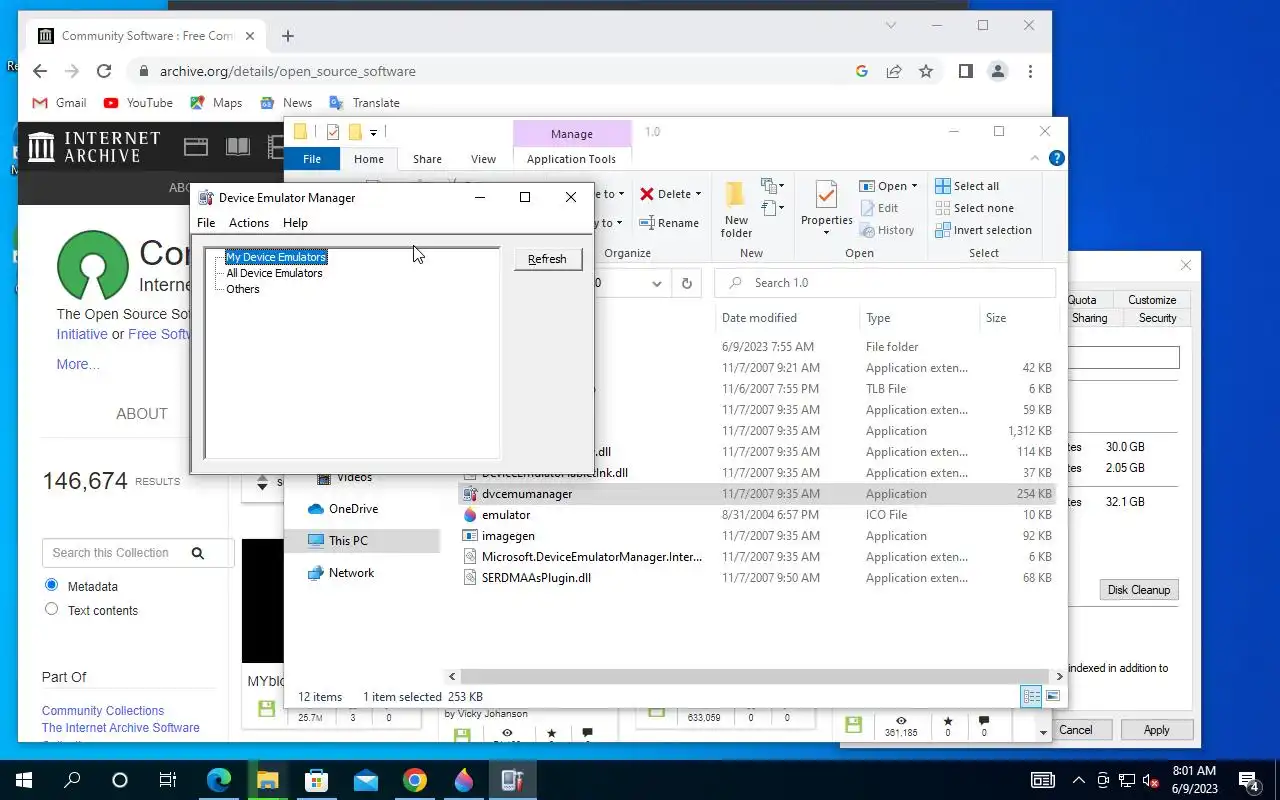This screenshot has width=1280, height=800.
Task: Expand the Properties dropdown arrow
Action: pyautogui.click(x=826, y=234)
